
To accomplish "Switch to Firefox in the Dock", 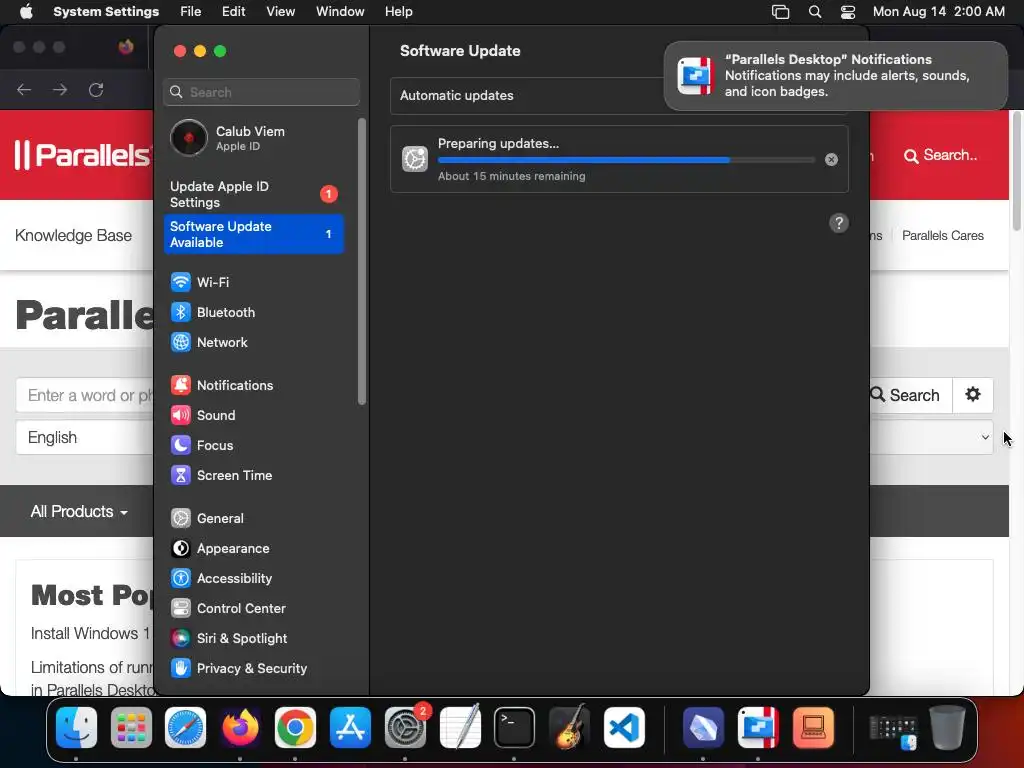I will (x=240, y=728).
